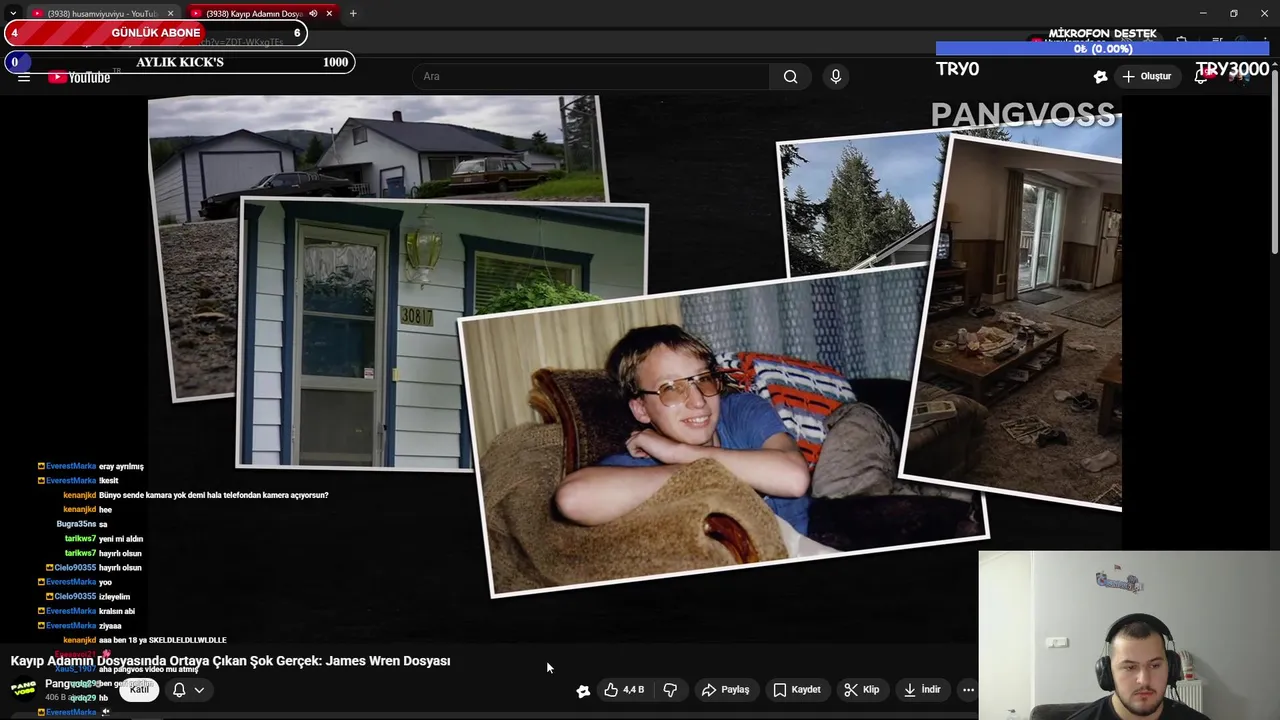
Task: Dislike the video with thumbs down
Action: coord(670,690)
